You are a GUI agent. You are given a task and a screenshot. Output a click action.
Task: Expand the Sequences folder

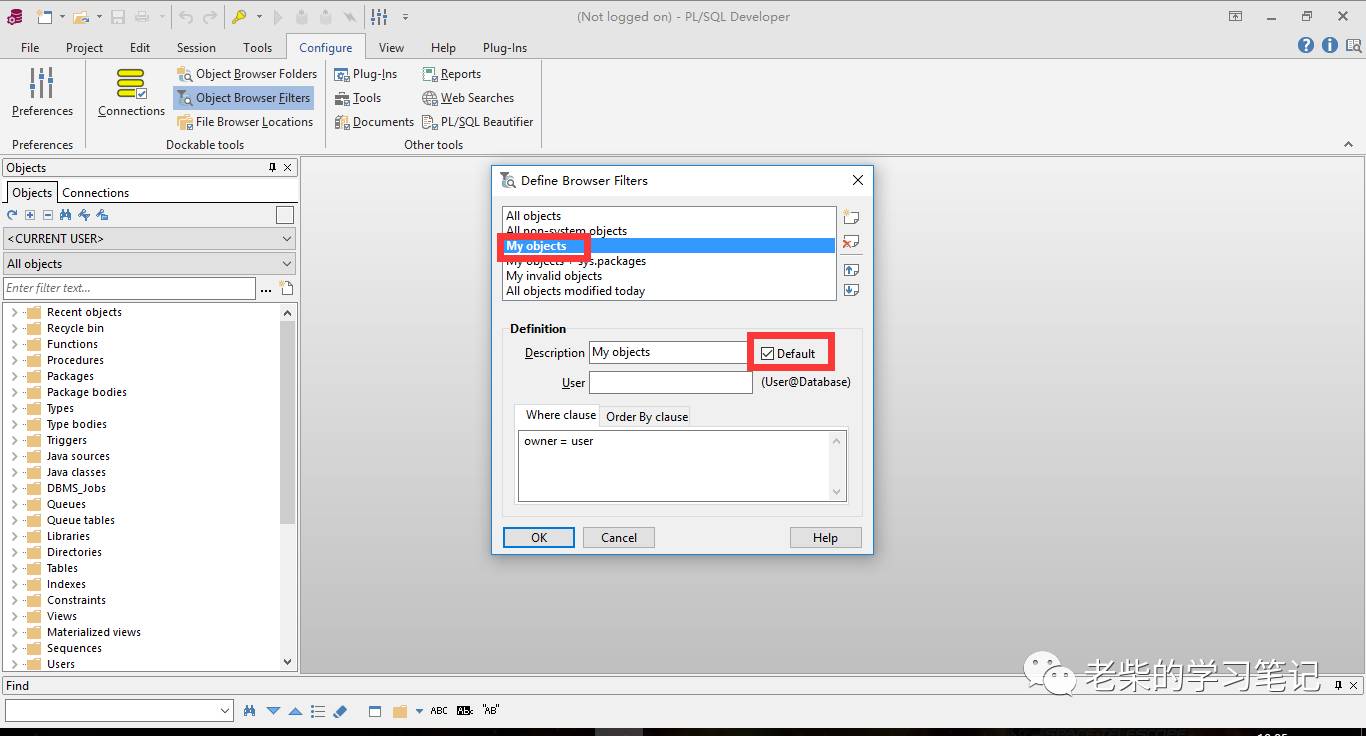[14, 648]
